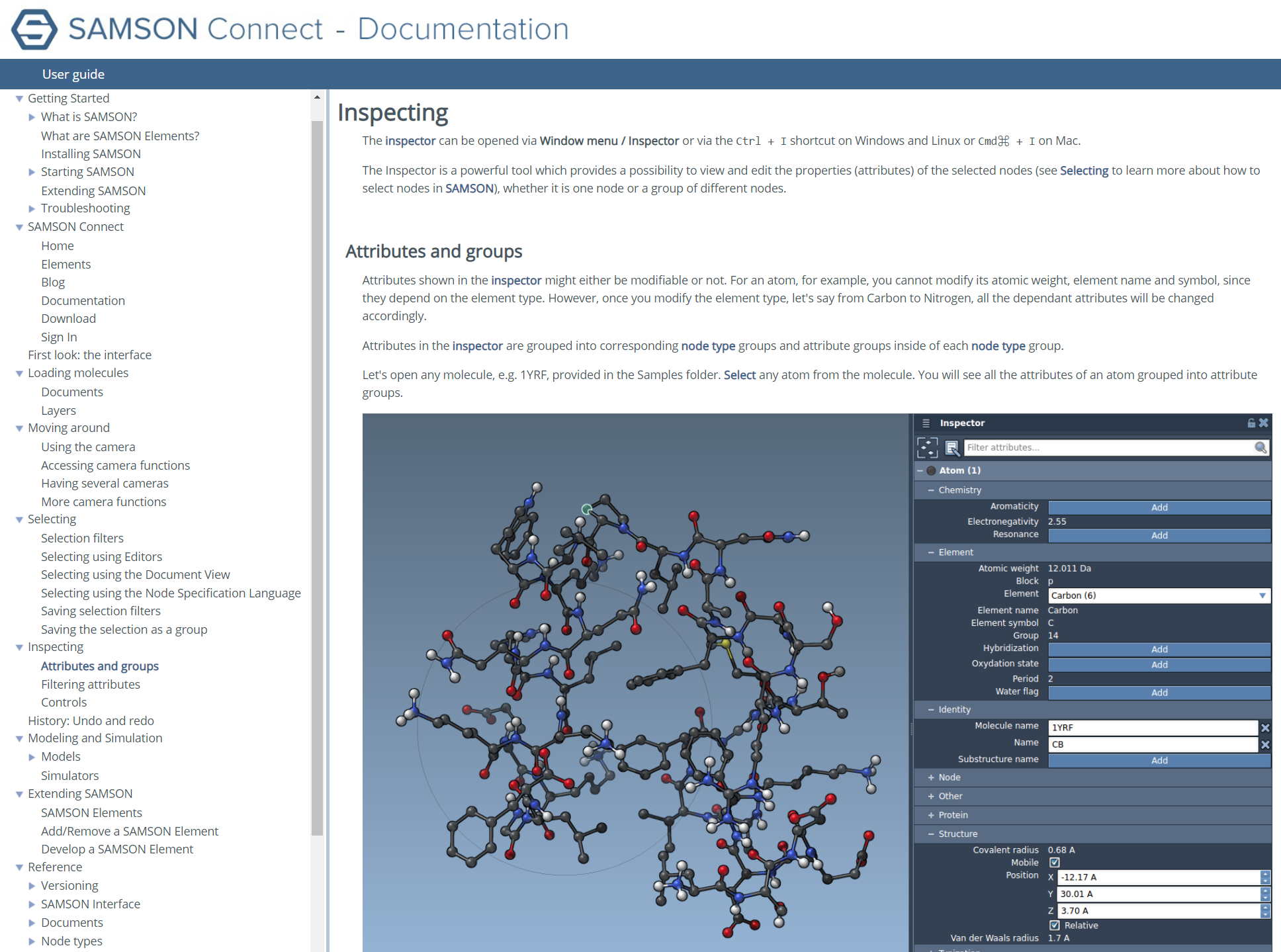Collapse the Structure attribute group
Screen dimensions: 1281x952
point(931,834)
